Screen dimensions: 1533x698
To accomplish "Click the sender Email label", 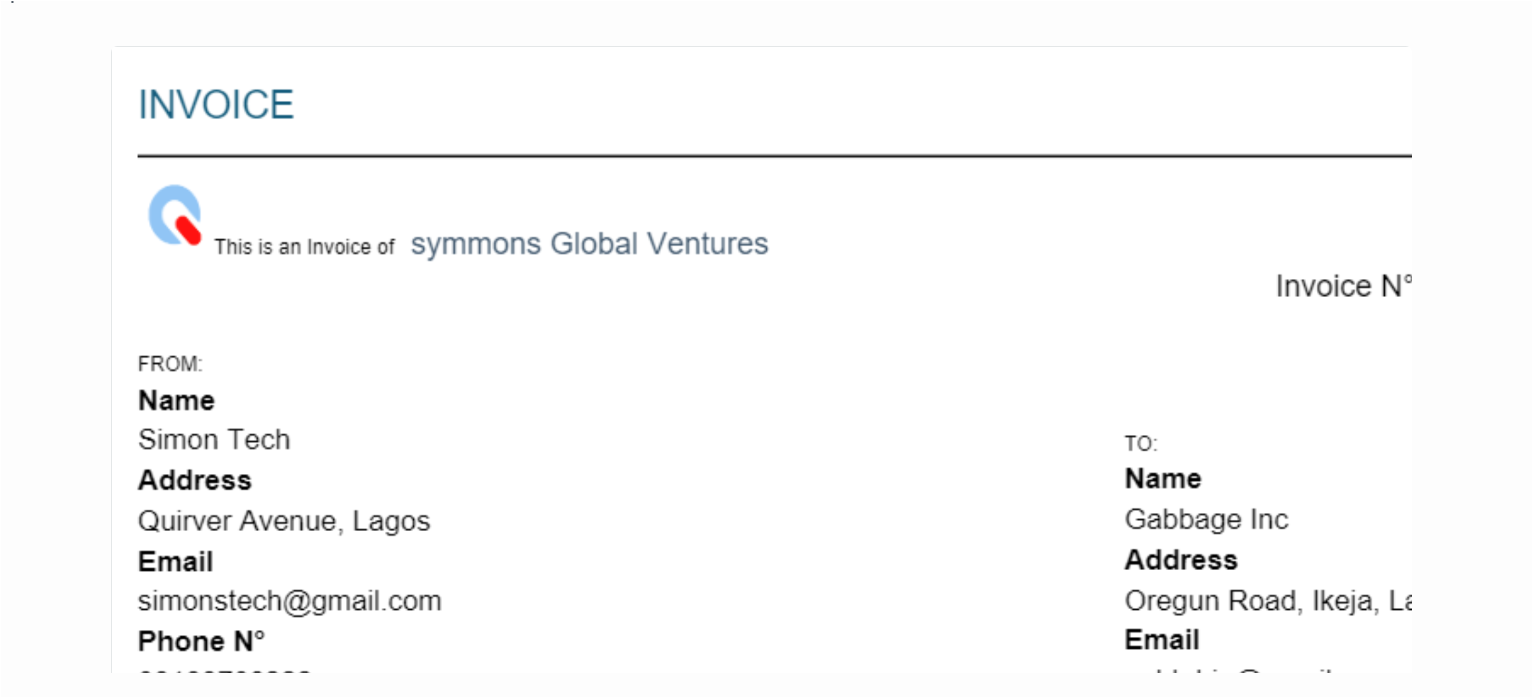I will [x=176, y=562].
